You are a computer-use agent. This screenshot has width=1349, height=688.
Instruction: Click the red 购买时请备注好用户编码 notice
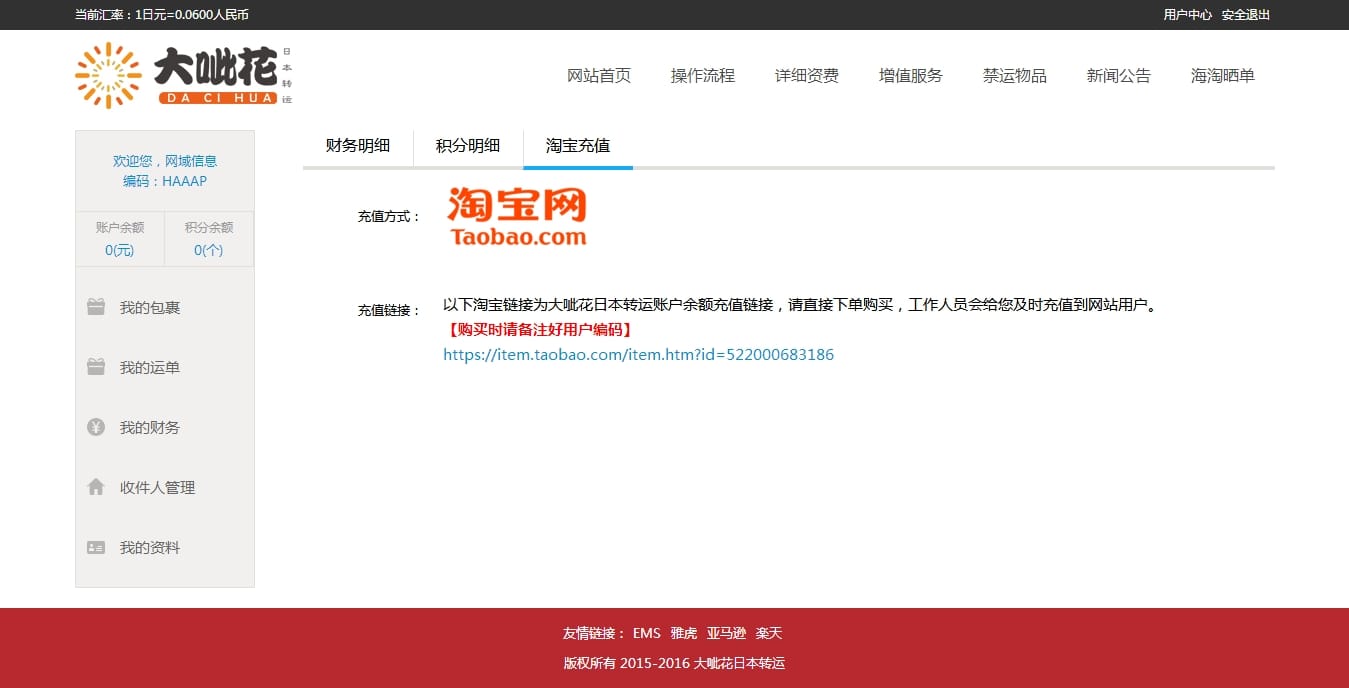540,330
